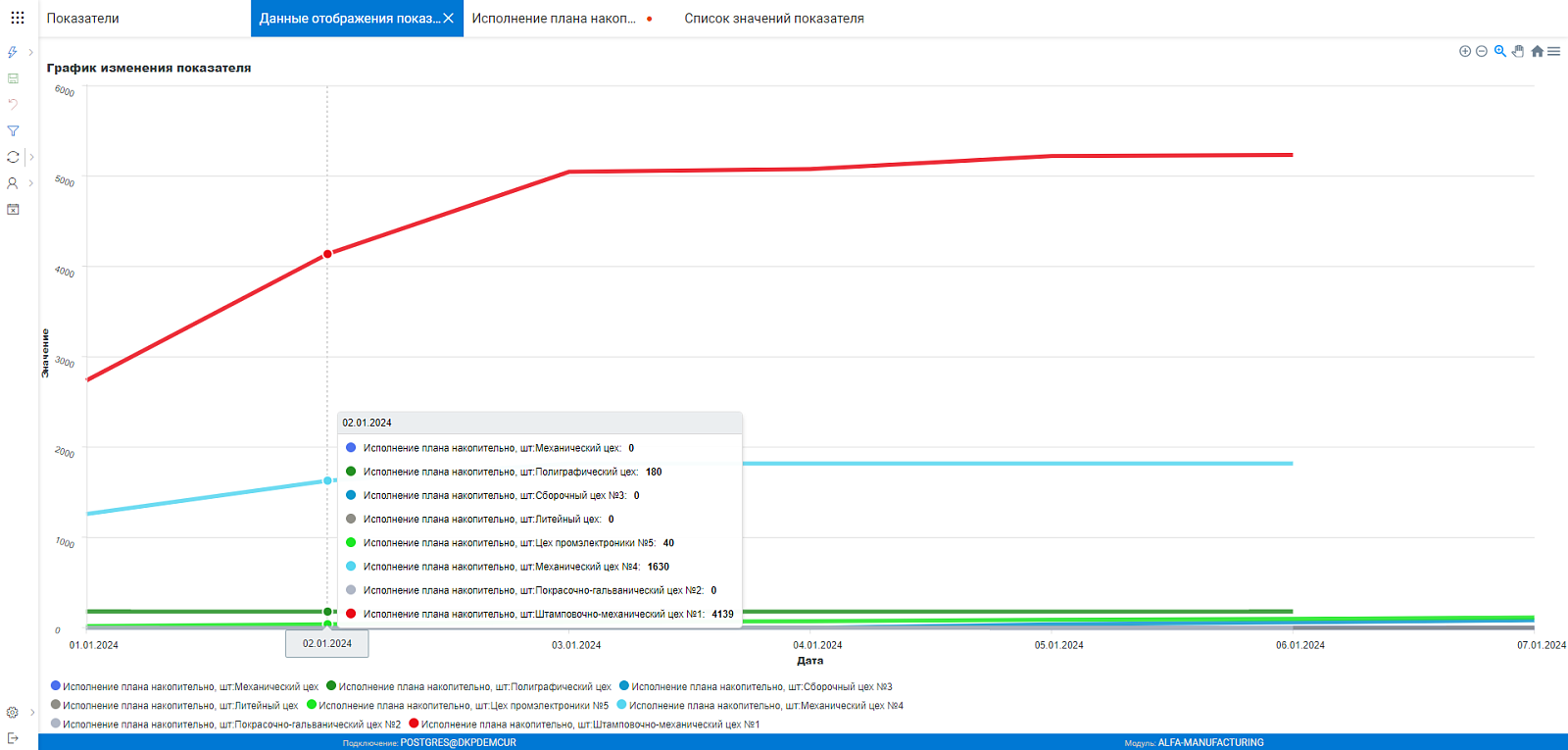The width and height of the screenshot is (1568, 750).
Task: Click the lightning actions icon
Action: [x=13, y=52]
